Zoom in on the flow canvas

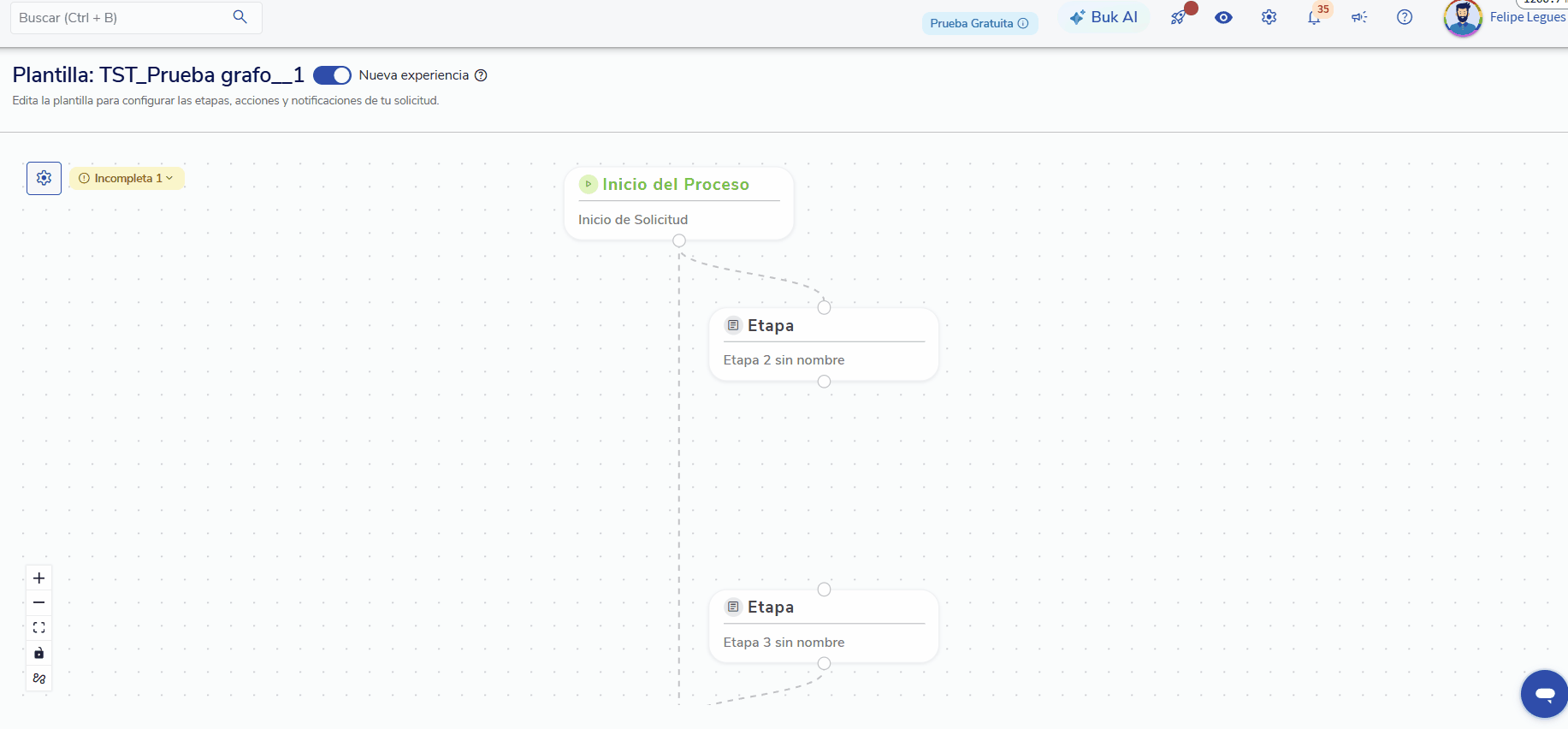click(38, 578)
